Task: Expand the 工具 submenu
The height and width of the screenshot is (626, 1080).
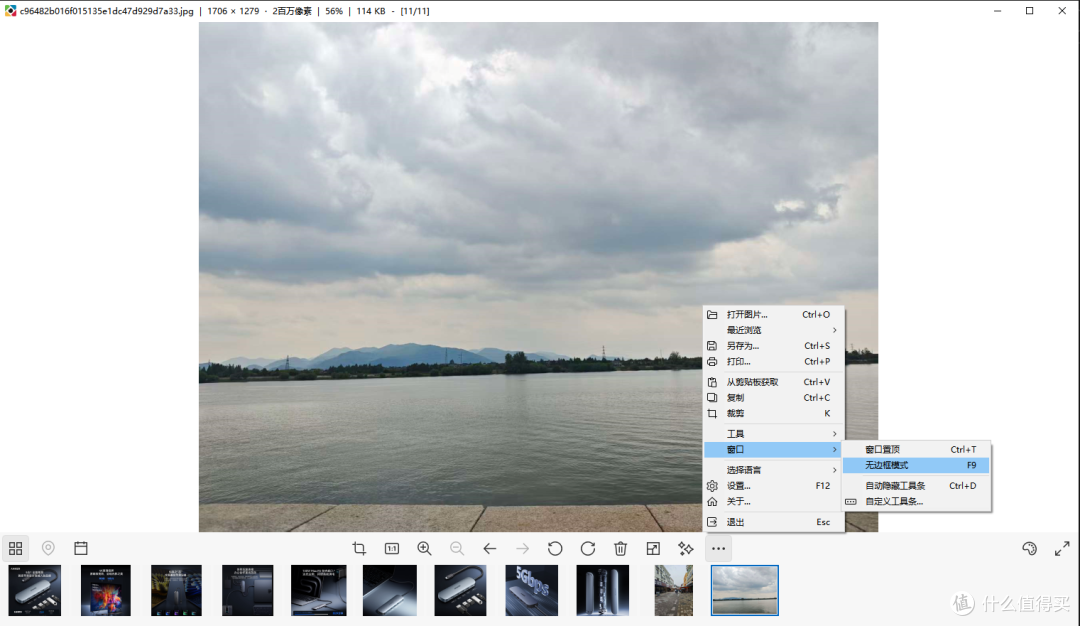Action: 773,434
